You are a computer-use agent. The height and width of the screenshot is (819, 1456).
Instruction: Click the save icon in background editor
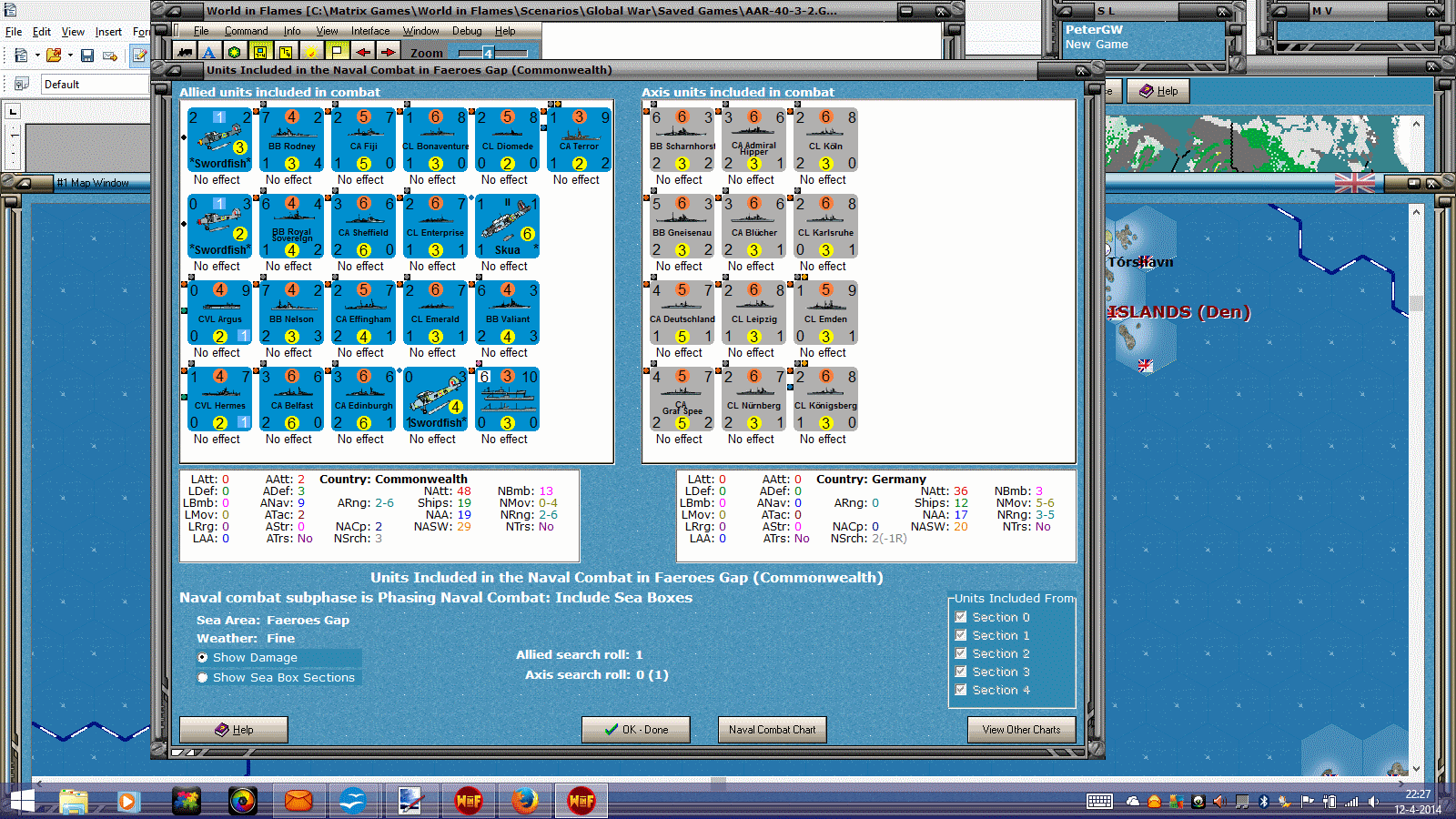click(x=87, y=56)
